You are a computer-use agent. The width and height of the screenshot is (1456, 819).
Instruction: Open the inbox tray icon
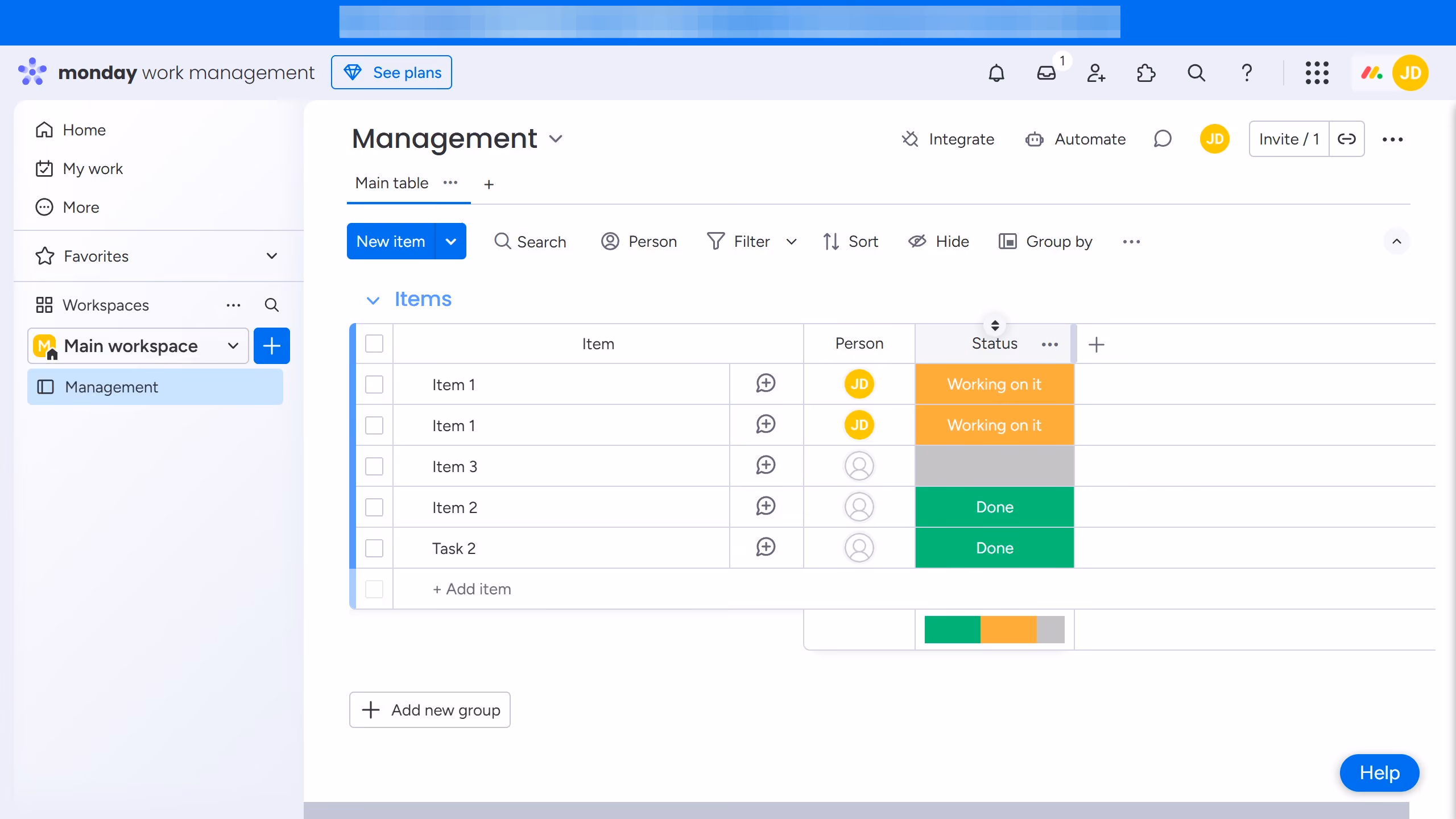coord(1046,73)
